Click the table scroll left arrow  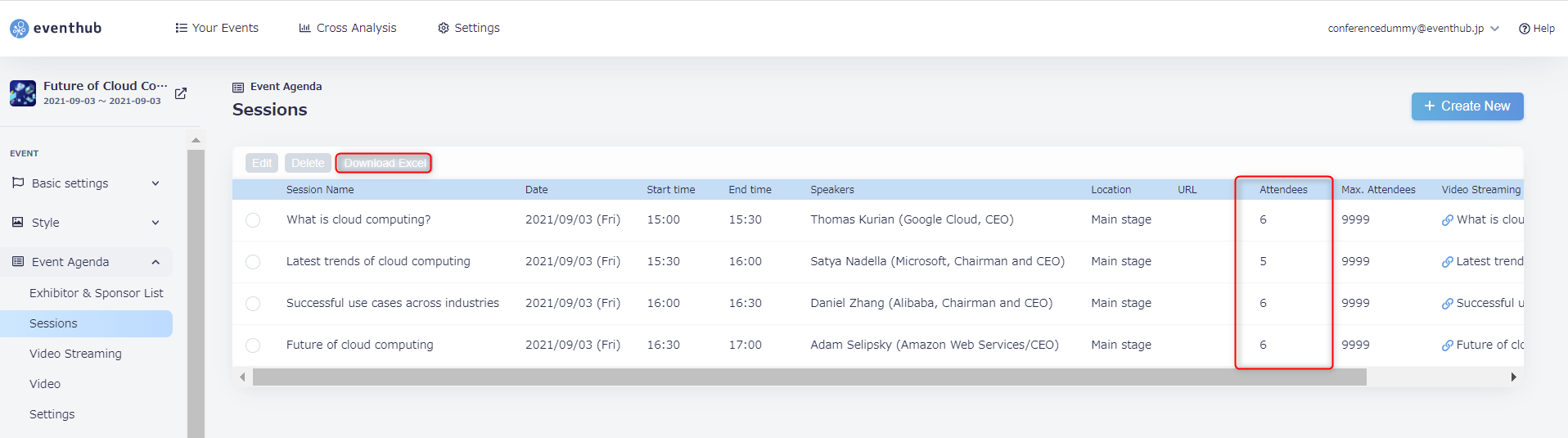tap(242, 377)
